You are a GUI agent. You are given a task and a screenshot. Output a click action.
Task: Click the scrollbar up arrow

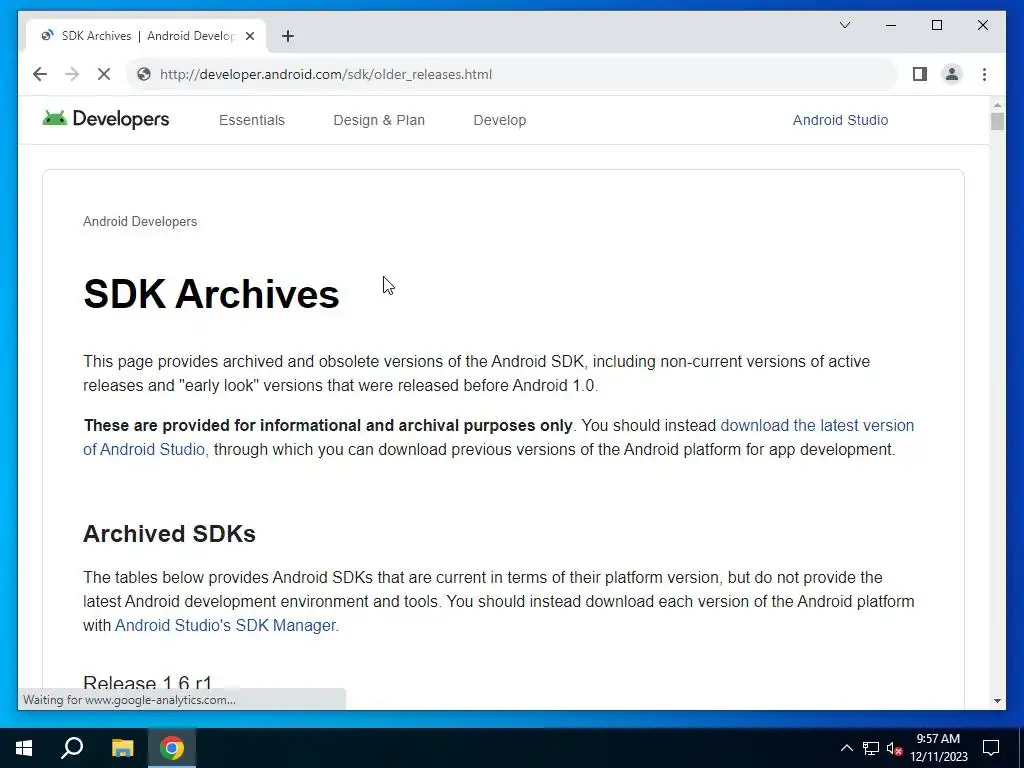(x=997, y=104)
